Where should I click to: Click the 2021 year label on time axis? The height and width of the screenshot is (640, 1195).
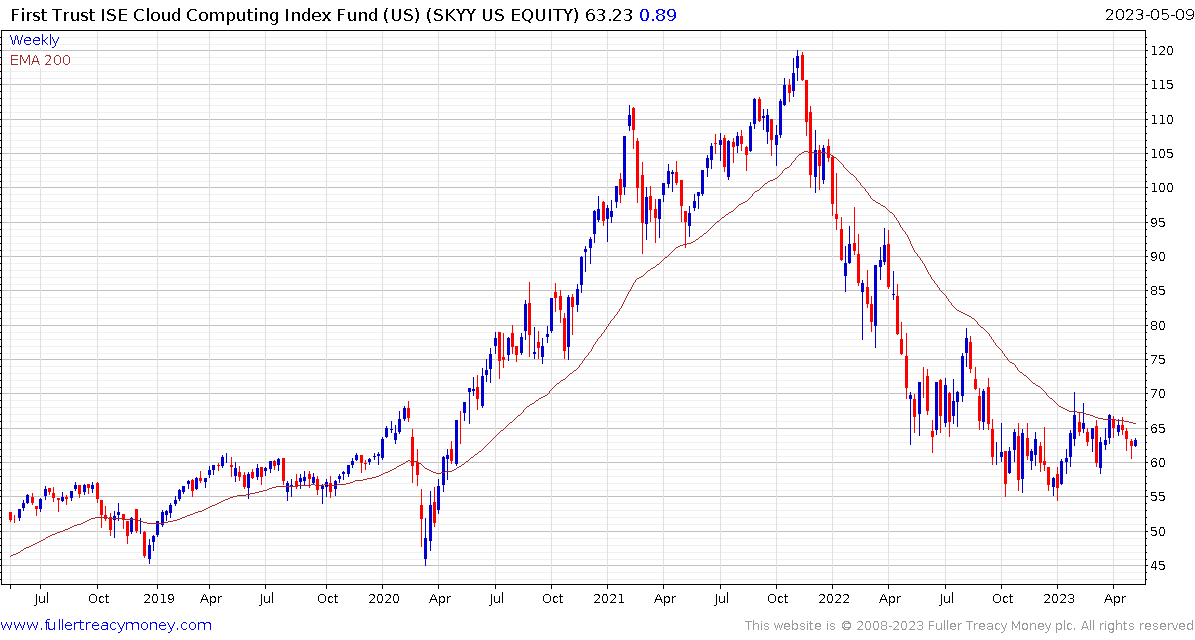[607, 600]
